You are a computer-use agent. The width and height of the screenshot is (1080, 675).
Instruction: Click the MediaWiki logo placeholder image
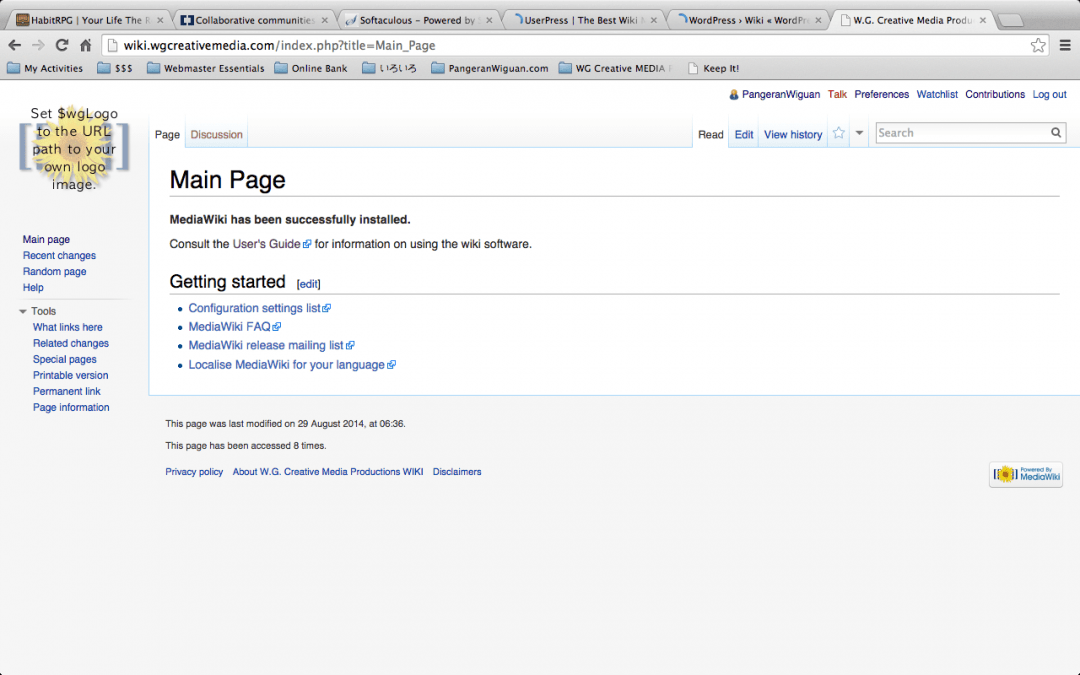pyautogui.click(x=74, y=148)
